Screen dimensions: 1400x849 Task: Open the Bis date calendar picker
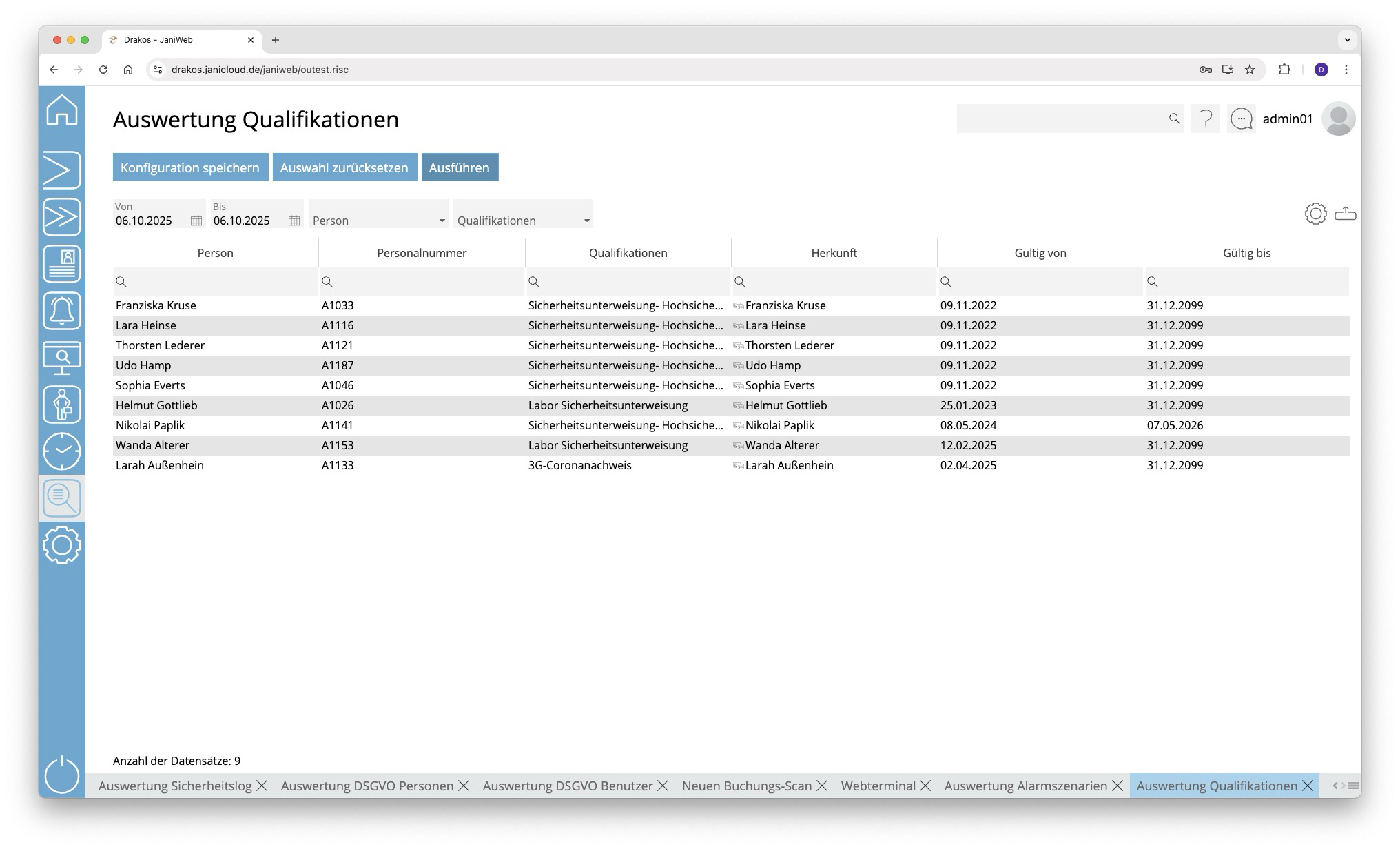point(294,221)
